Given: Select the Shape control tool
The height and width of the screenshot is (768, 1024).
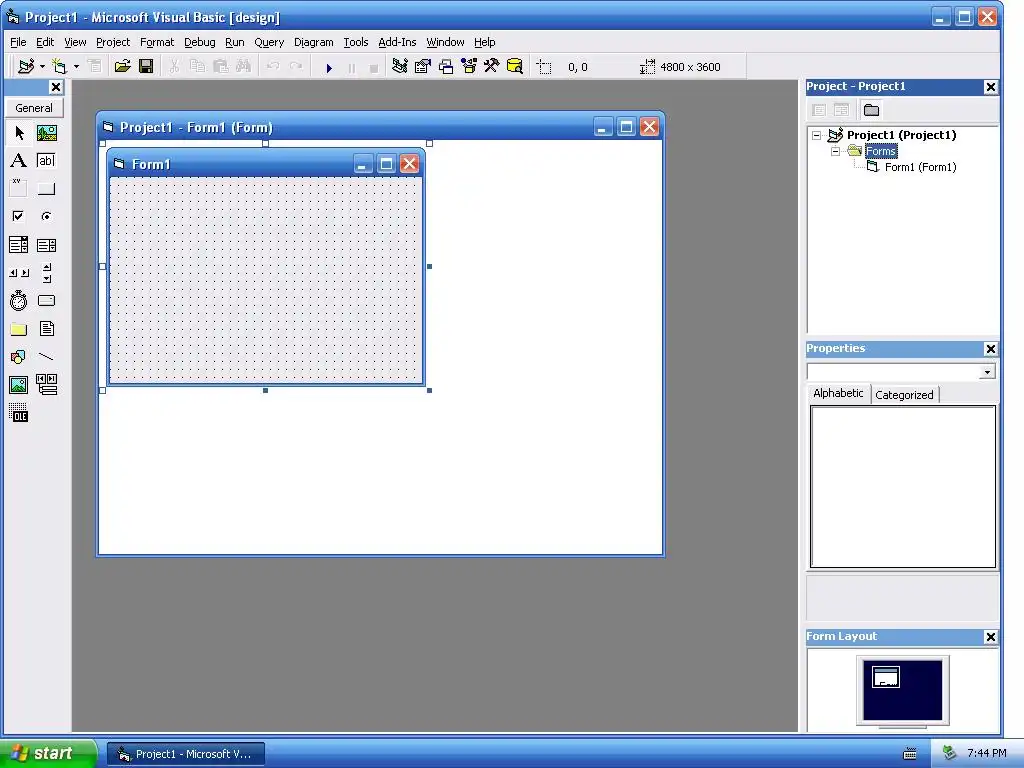Looking at the screenshot, I should coord(19,357).
